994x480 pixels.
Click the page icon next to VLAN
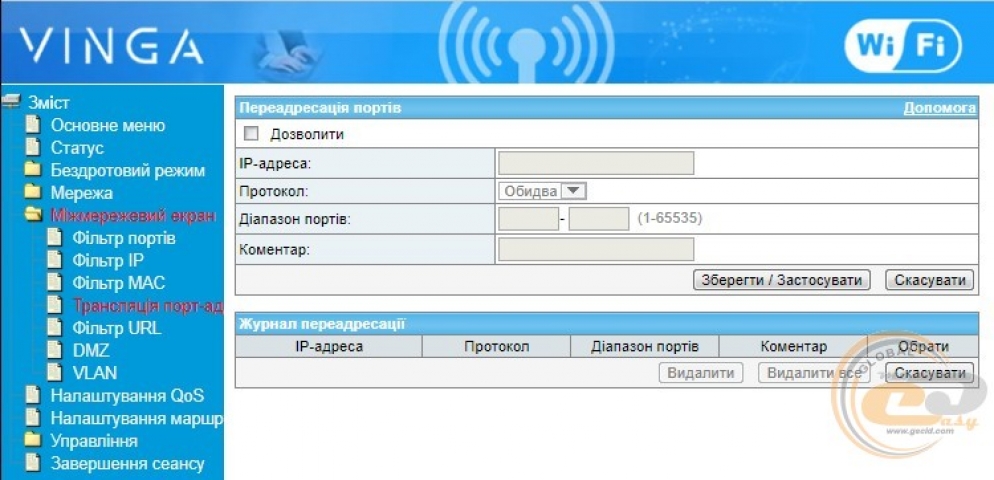point(55,372)
